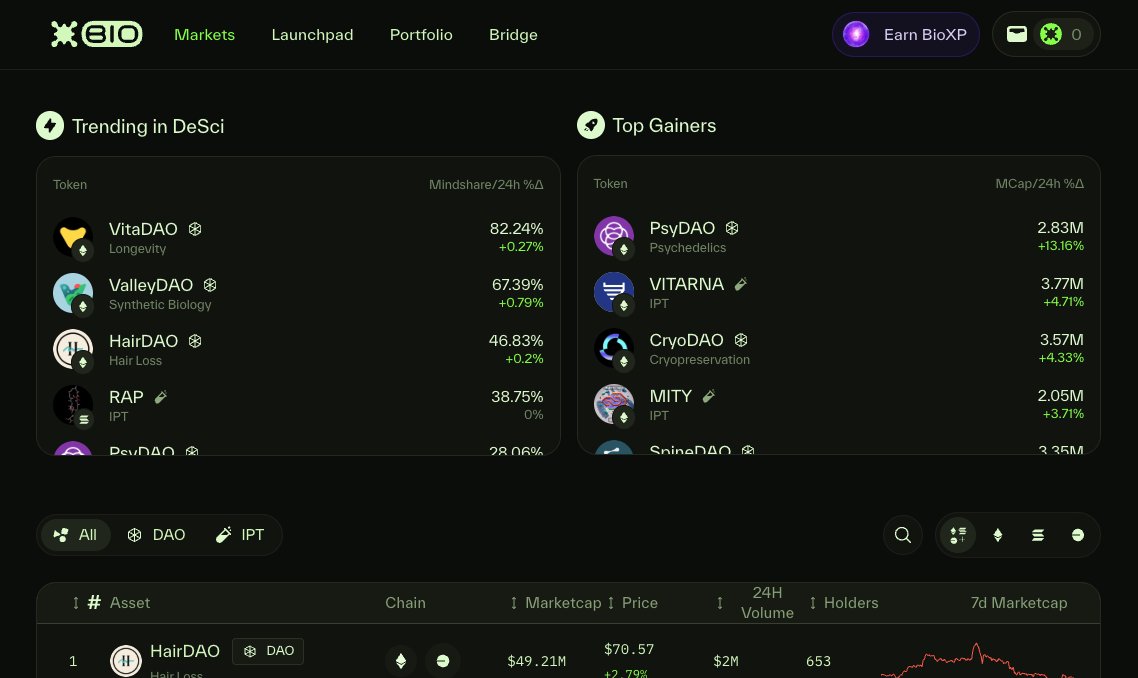Click the lightning icon beside Trending in DeSci
Image resolution: width=1138 pixels, height=678 pixels.
click(x=50, y=126)
